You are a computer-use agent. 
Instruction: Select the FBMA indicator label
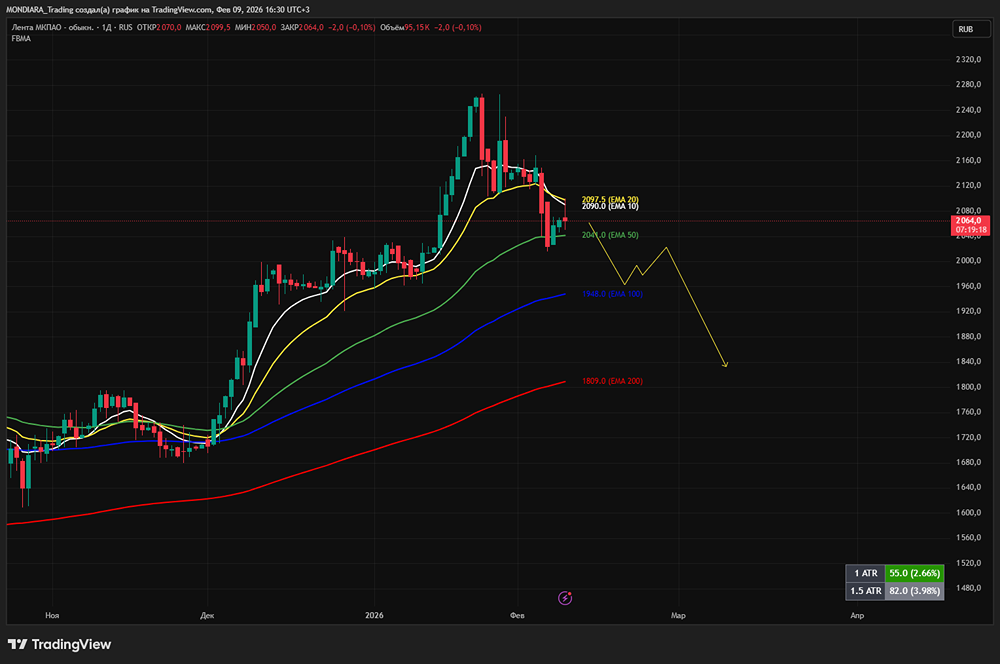click(21, 39)
